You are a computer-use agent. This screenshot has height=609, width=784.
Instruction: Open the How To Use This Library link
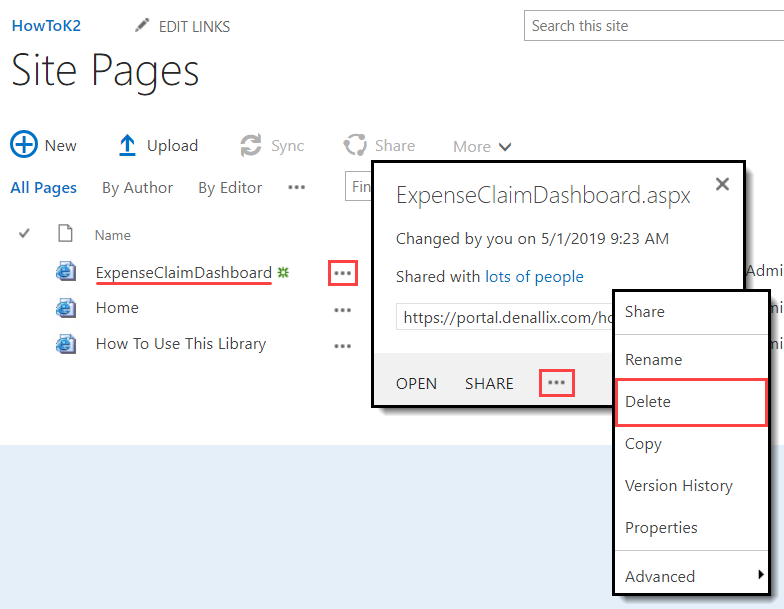click(180, 344)
